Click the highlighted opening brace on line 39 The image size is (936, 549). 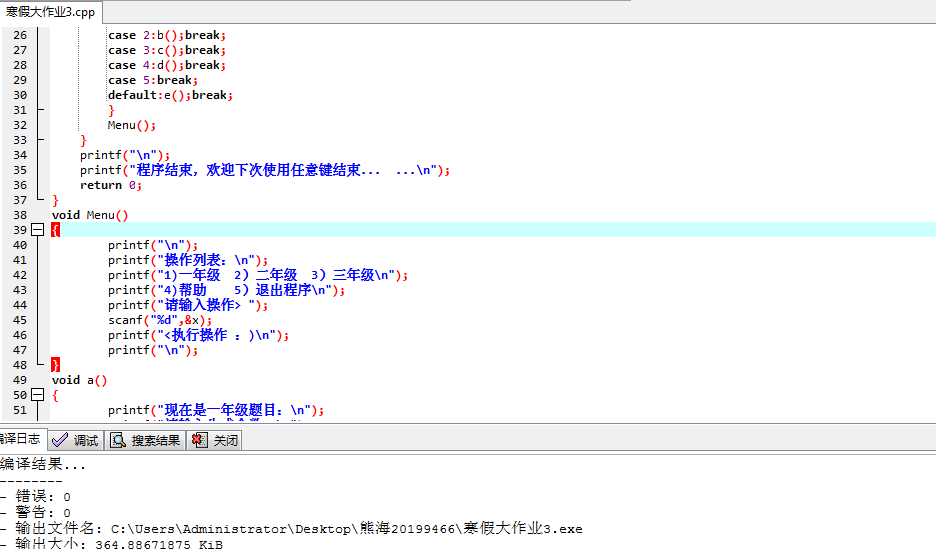point(56,230)
